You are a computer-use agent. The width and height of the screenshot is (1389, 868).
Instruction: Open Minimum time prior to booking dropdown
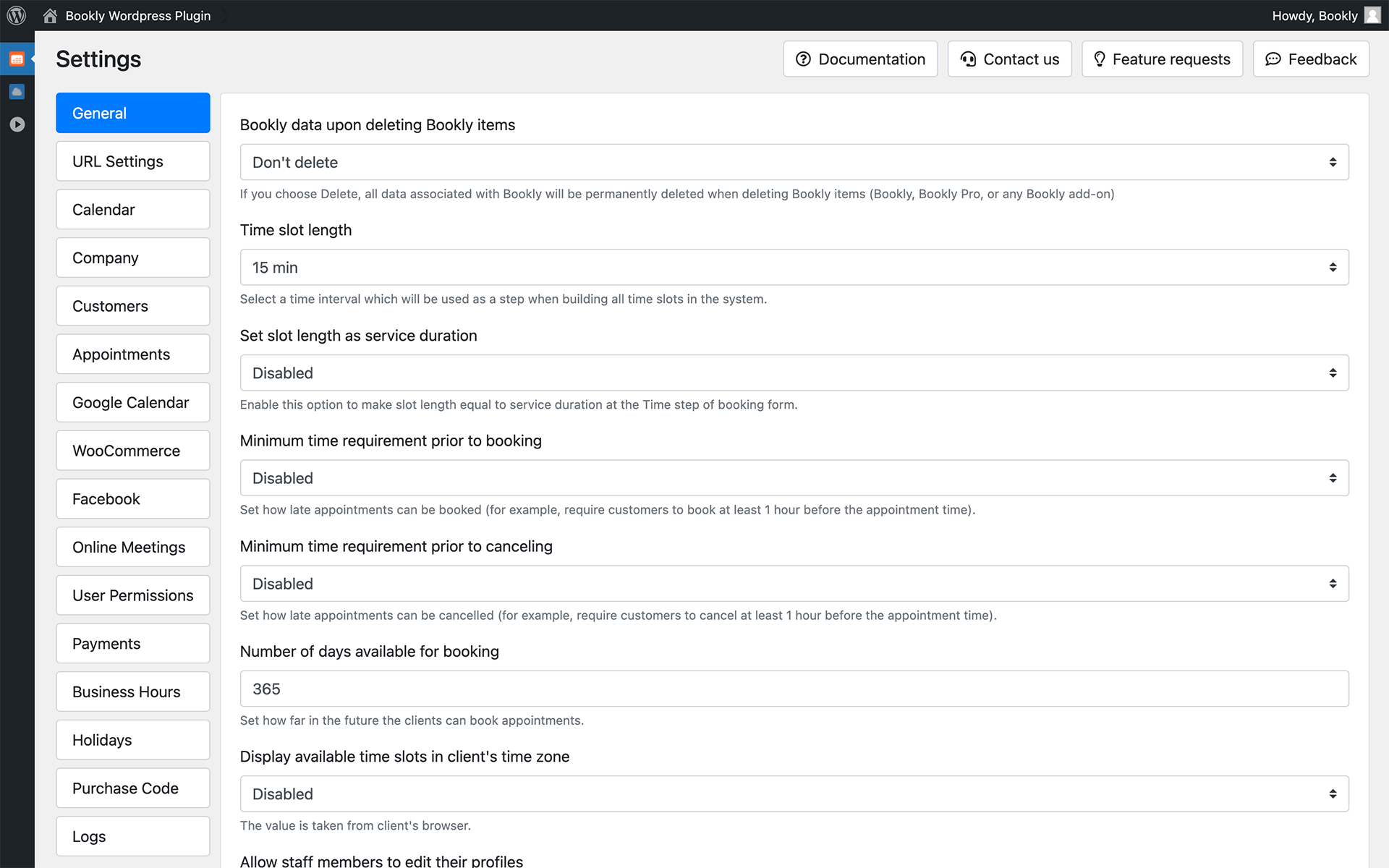point(794,478)
